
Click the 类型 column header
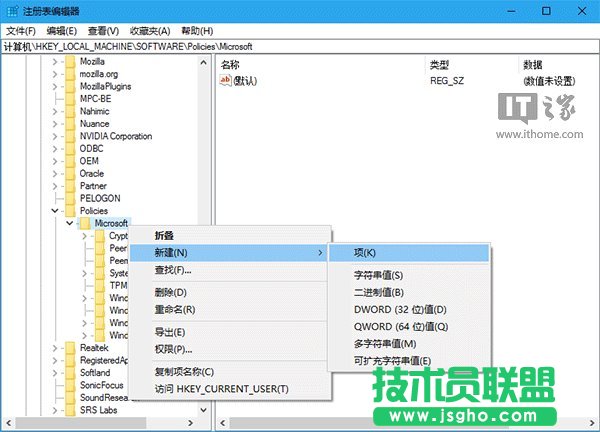coord(472,65)
